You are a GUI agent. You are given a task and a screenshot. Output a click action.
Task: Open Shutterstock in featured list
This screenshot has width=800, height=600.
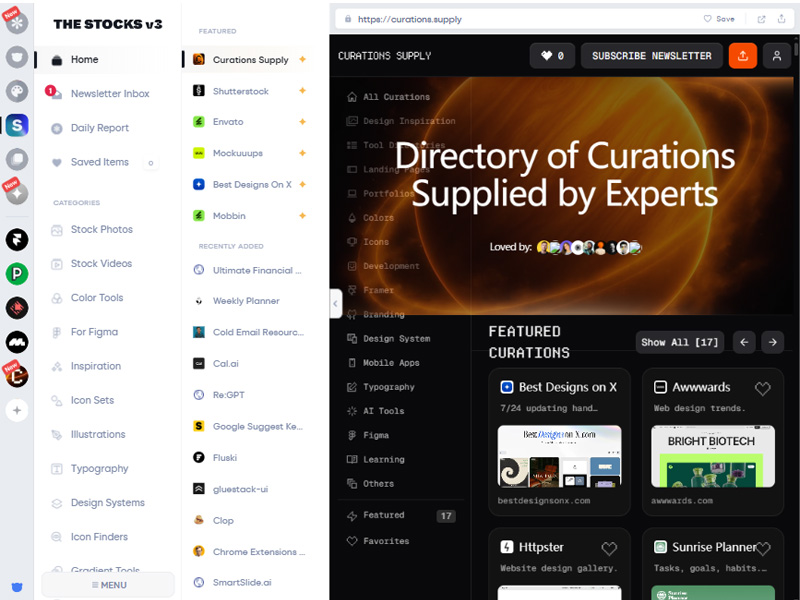pyautogui.click(x=240, y=91)
